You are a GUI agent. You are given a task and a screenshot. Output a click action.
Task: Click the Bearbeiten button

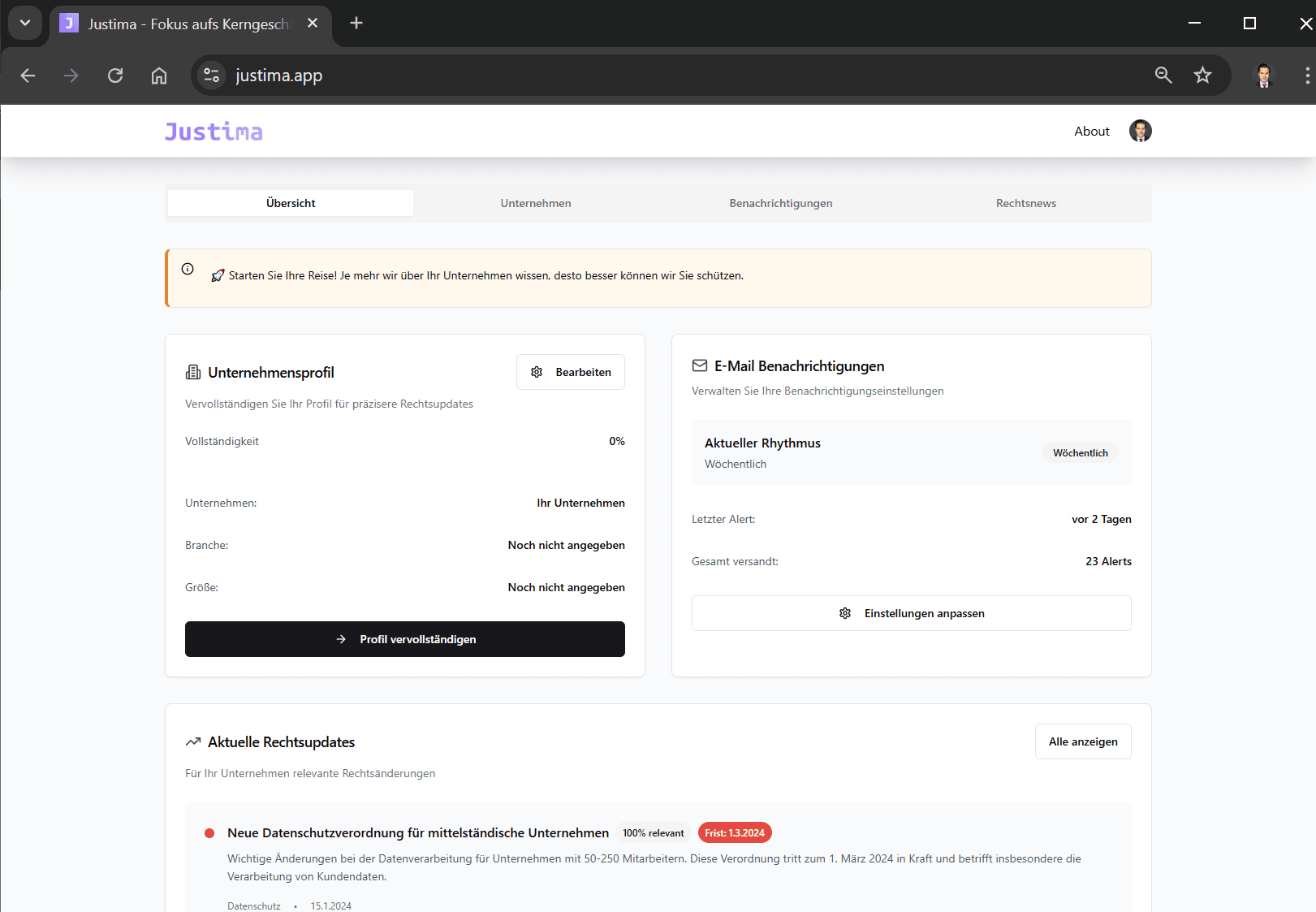[x=571, y=372]
